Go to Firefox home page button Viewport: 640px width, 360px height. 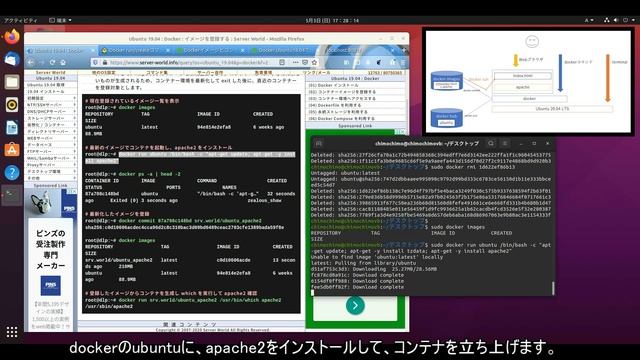click(x=63, y=62)
